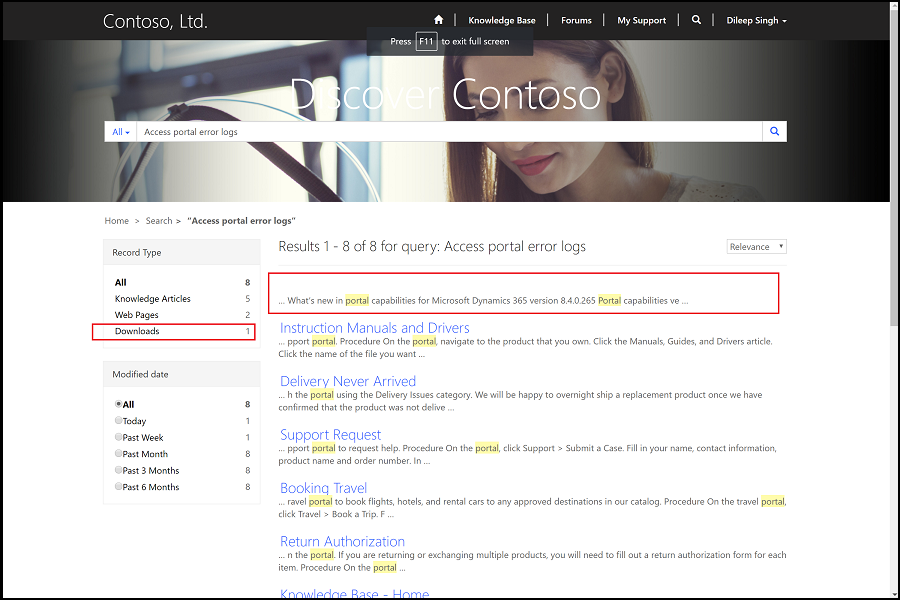Click the Delivery Never Arrived link

pyautogui.click(x=347, y=381)
